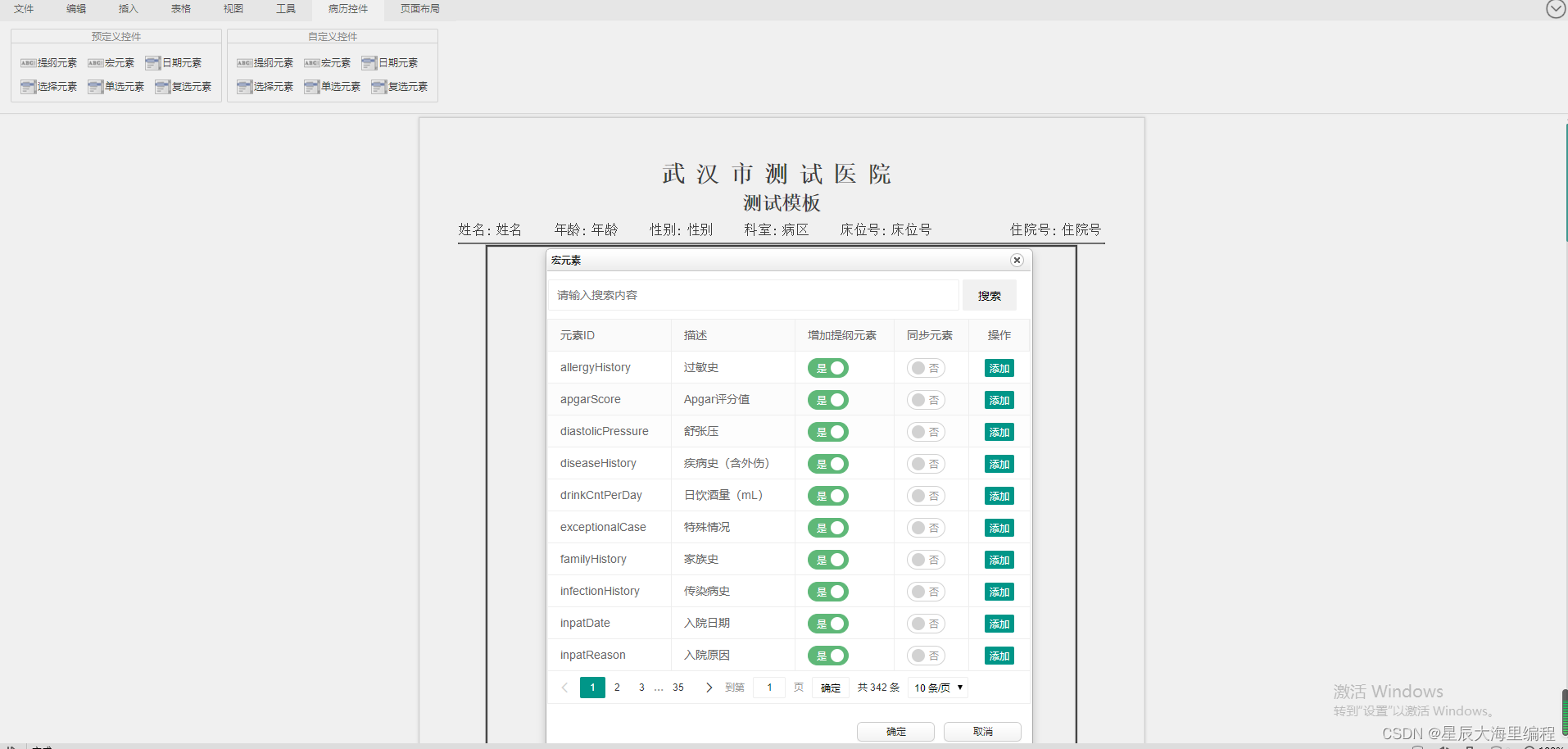This screenshot has width=1568, height=749.
Task: Insert 单选元素 from the 预定义控件 group
Action: (x=116, y=87)
